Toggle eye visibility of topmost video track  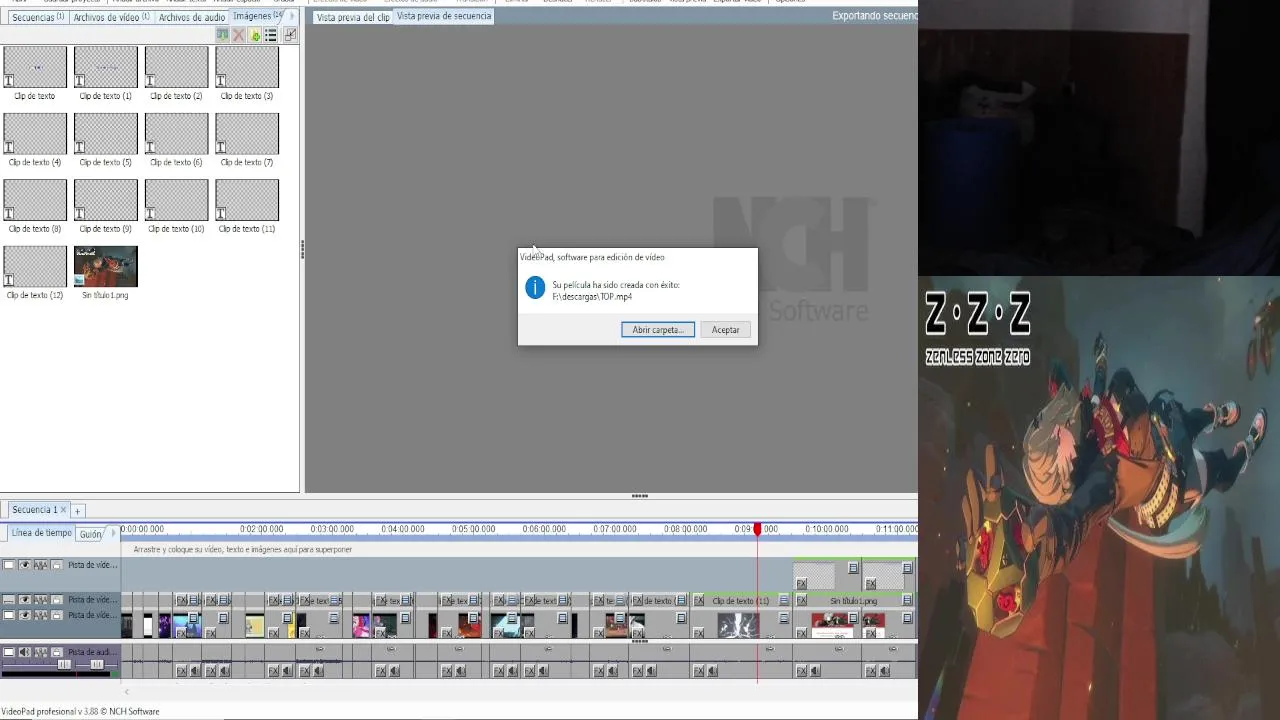pyautogui.click(x=25, y=565)
